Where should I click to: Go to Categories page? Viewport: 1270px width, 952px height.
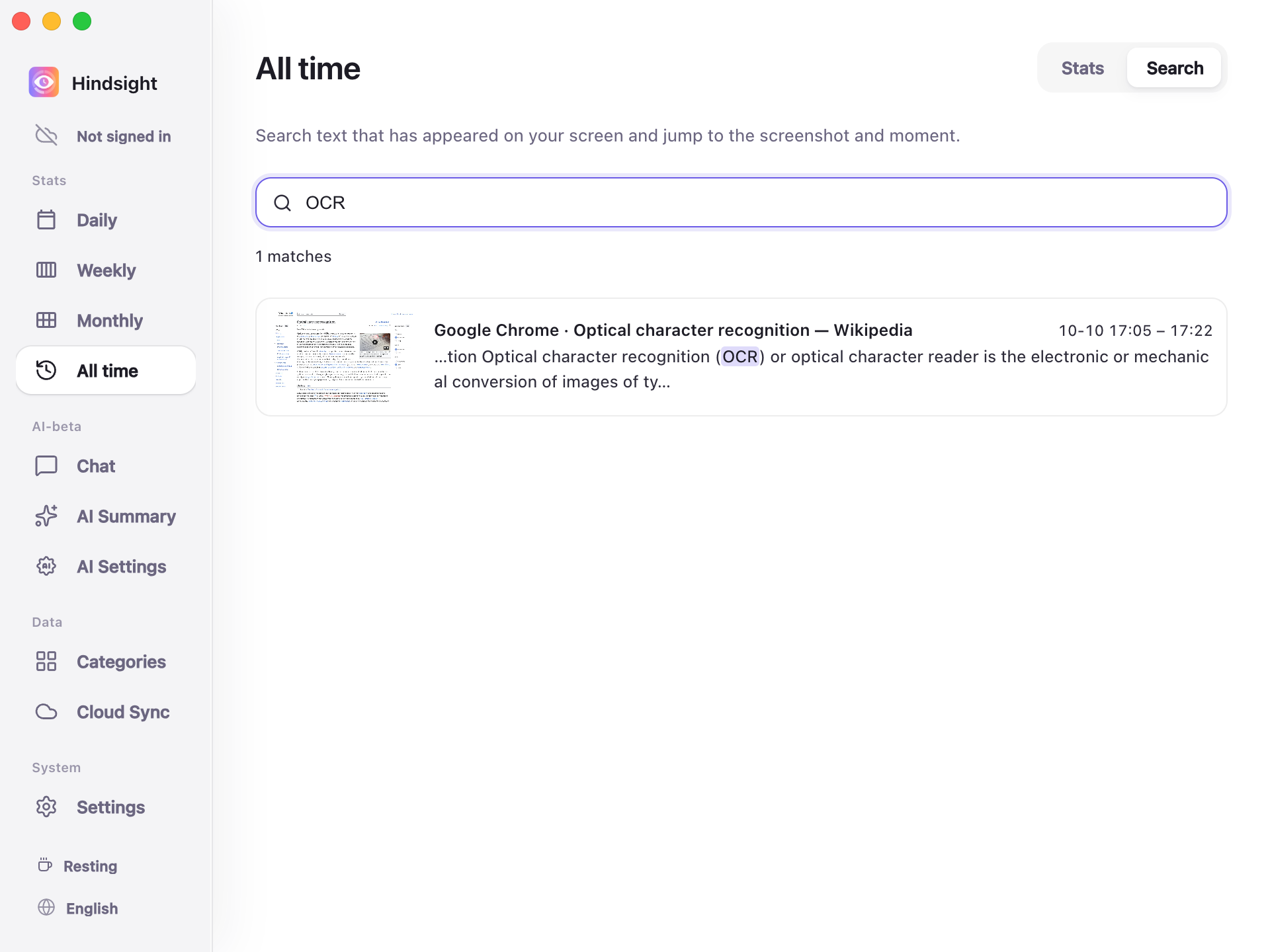coord(106,661)
